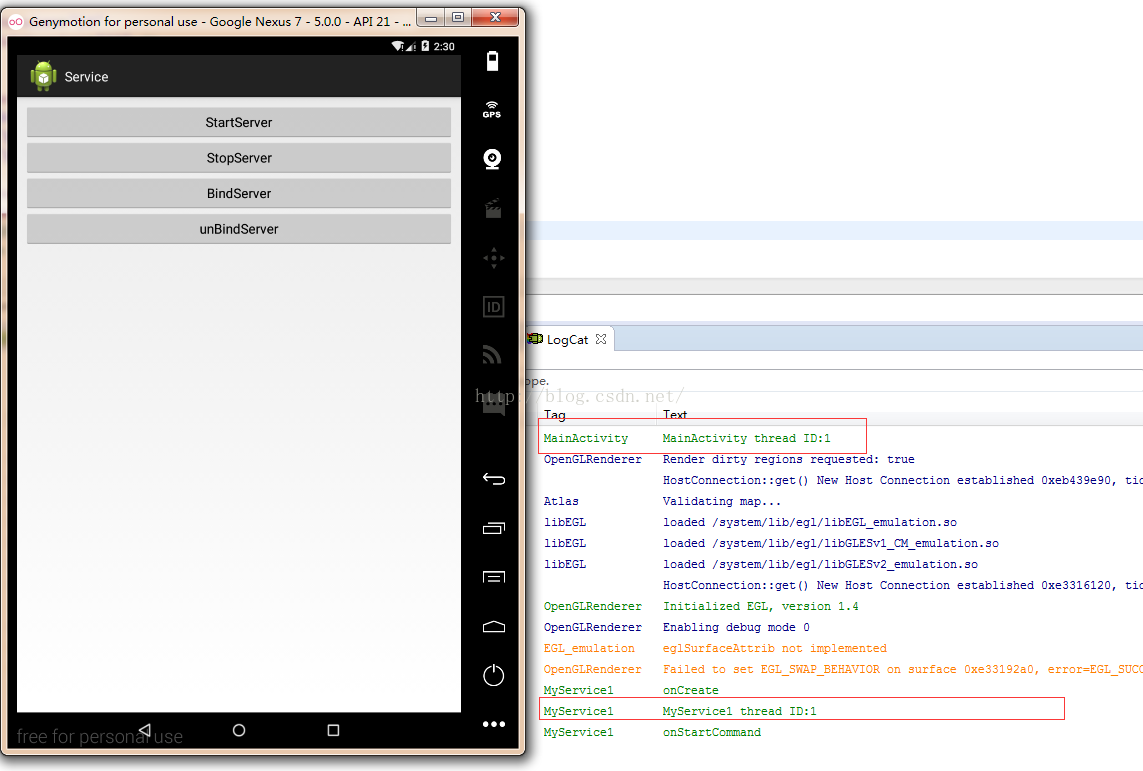Click the Text column header in LogCat
The image size is (1143, 771).
point(675,415)
